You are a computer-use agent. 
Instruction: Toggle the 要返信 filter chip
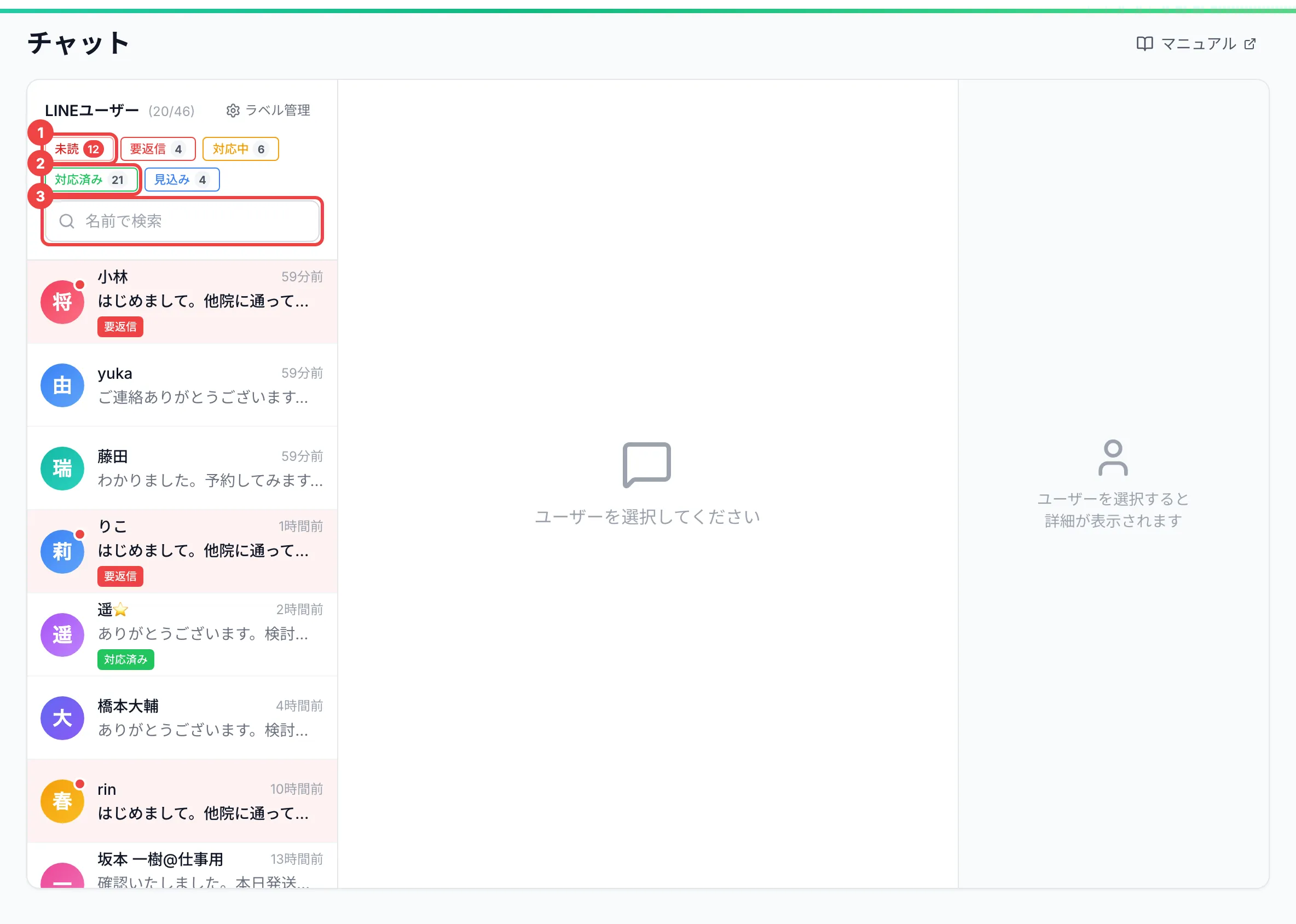158,149
